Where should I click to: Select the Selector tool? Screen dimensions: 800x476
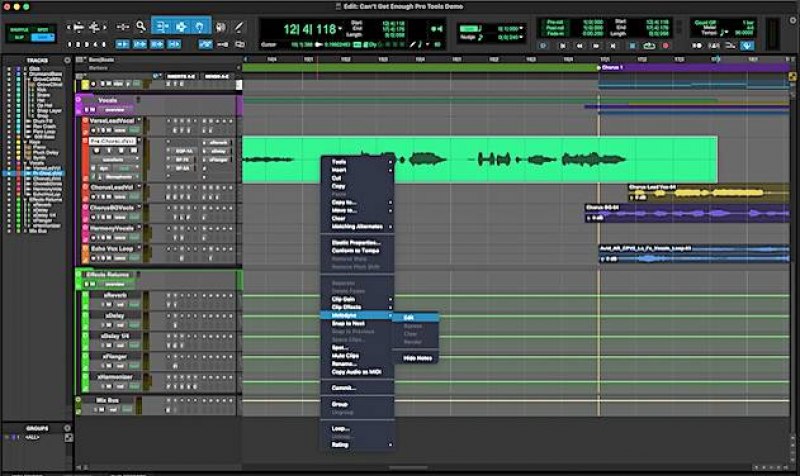point(181,27)
